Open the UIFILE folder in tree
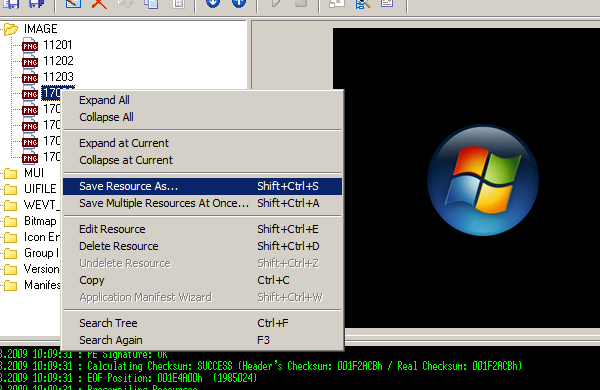This screenshot has width=600, height=390. [40, 189]
